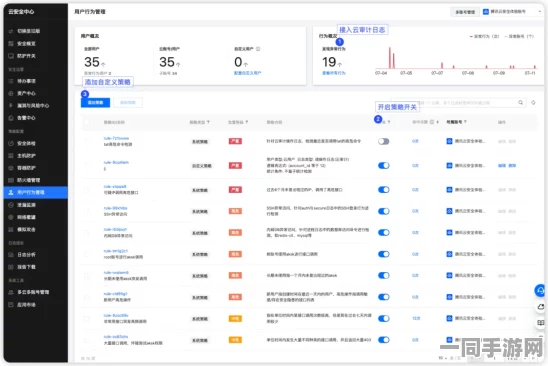Tick the select-all checkbox in table header
Viewport: 548px width, 366px height.
pyautogui.click(x=87, y=122)
